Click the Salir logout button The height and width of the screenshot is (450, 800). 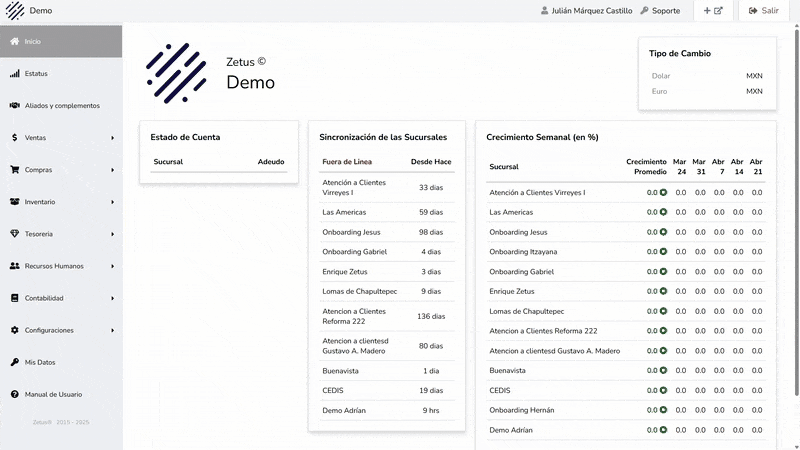click(x=763, y=10)
